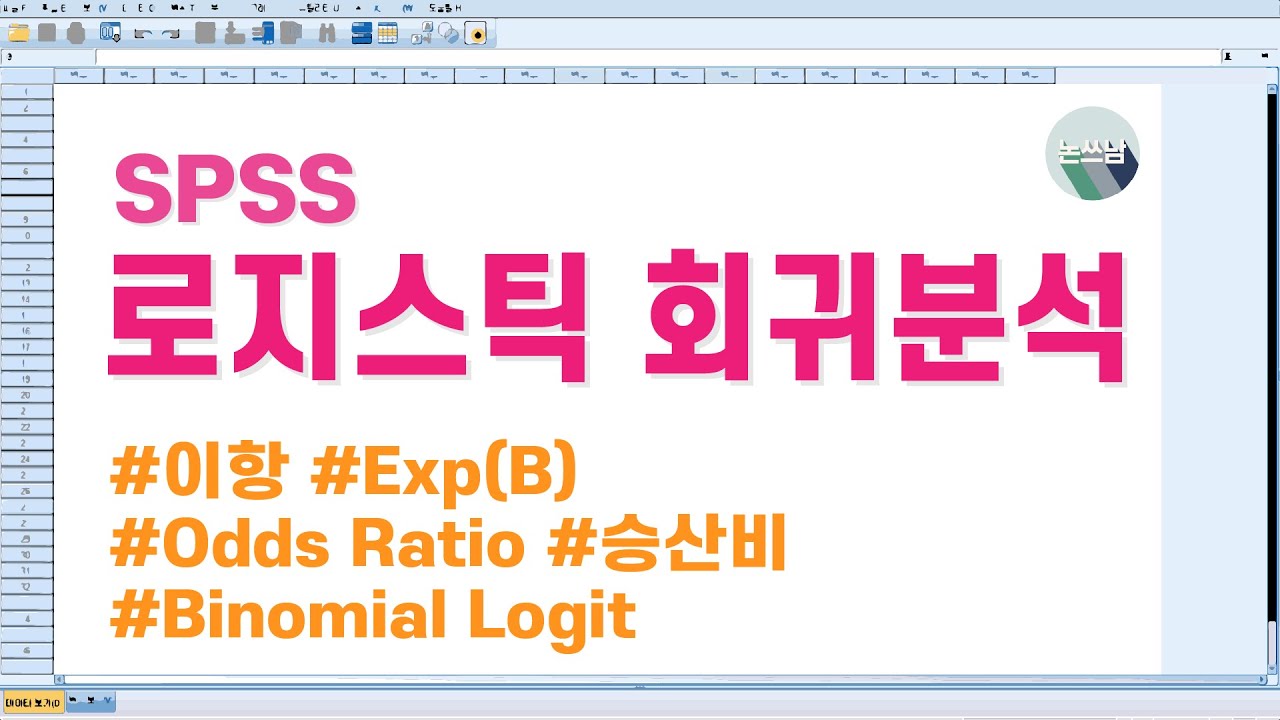Switch to the 변수 보기 tab

[x=91, y=702]
